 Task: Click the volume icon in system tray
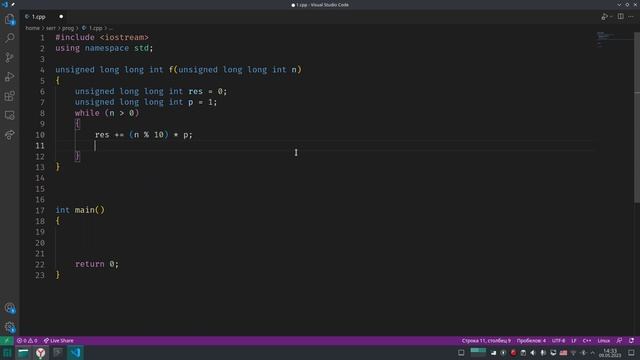click(x=533, y=353)
